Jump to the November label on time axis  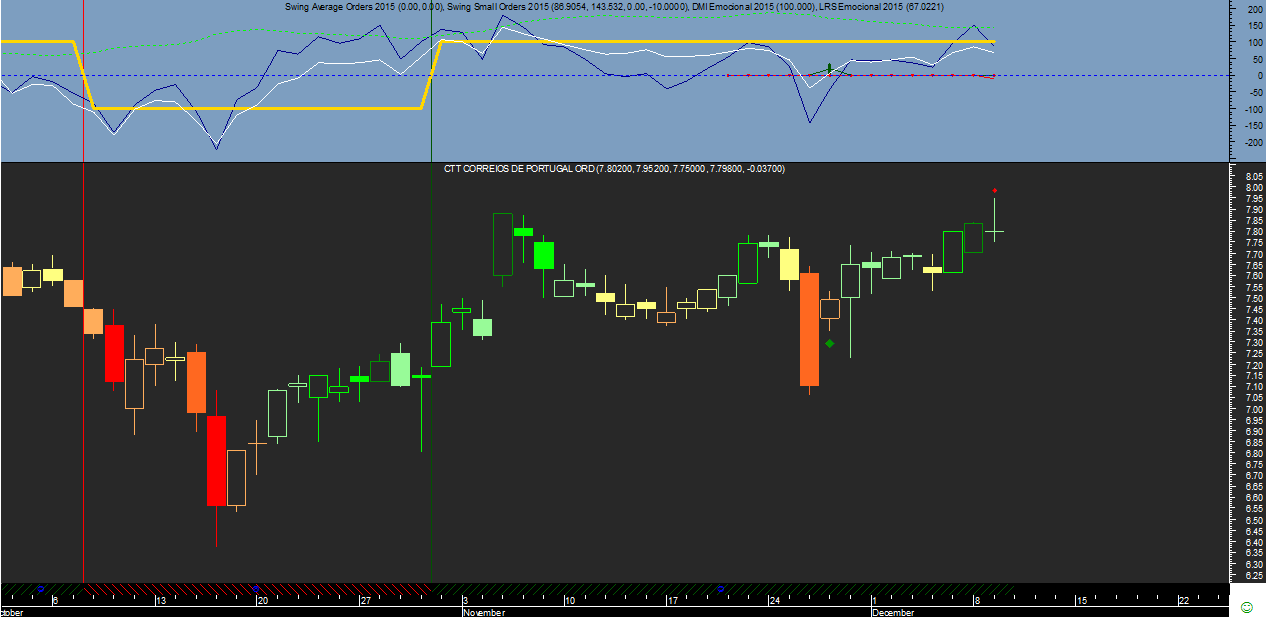coord(485,611)
